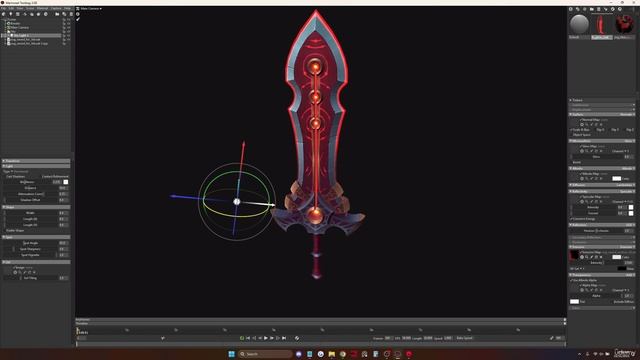640x360 pixels.
Task: Click the light color swatch beside Brightness
Action: [x=66, y=182]
